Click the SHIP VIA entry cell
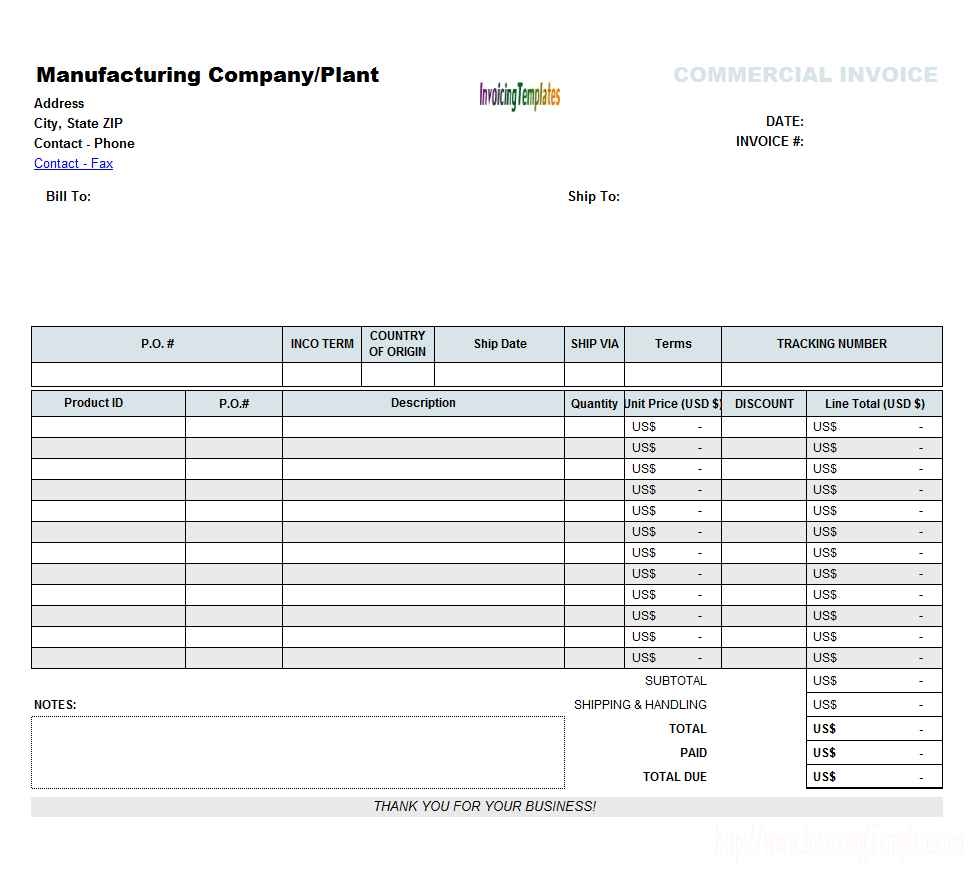 594,374
